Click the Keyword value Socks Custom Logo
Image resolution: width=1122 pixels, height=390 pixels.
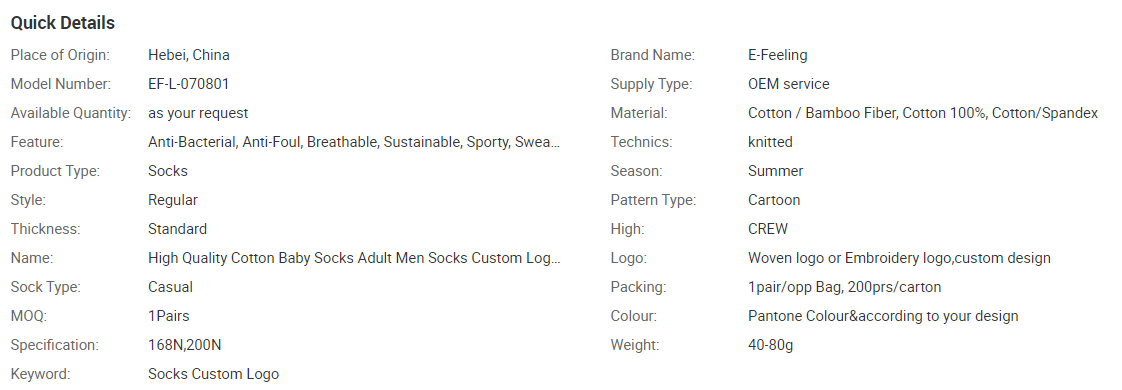213,374
